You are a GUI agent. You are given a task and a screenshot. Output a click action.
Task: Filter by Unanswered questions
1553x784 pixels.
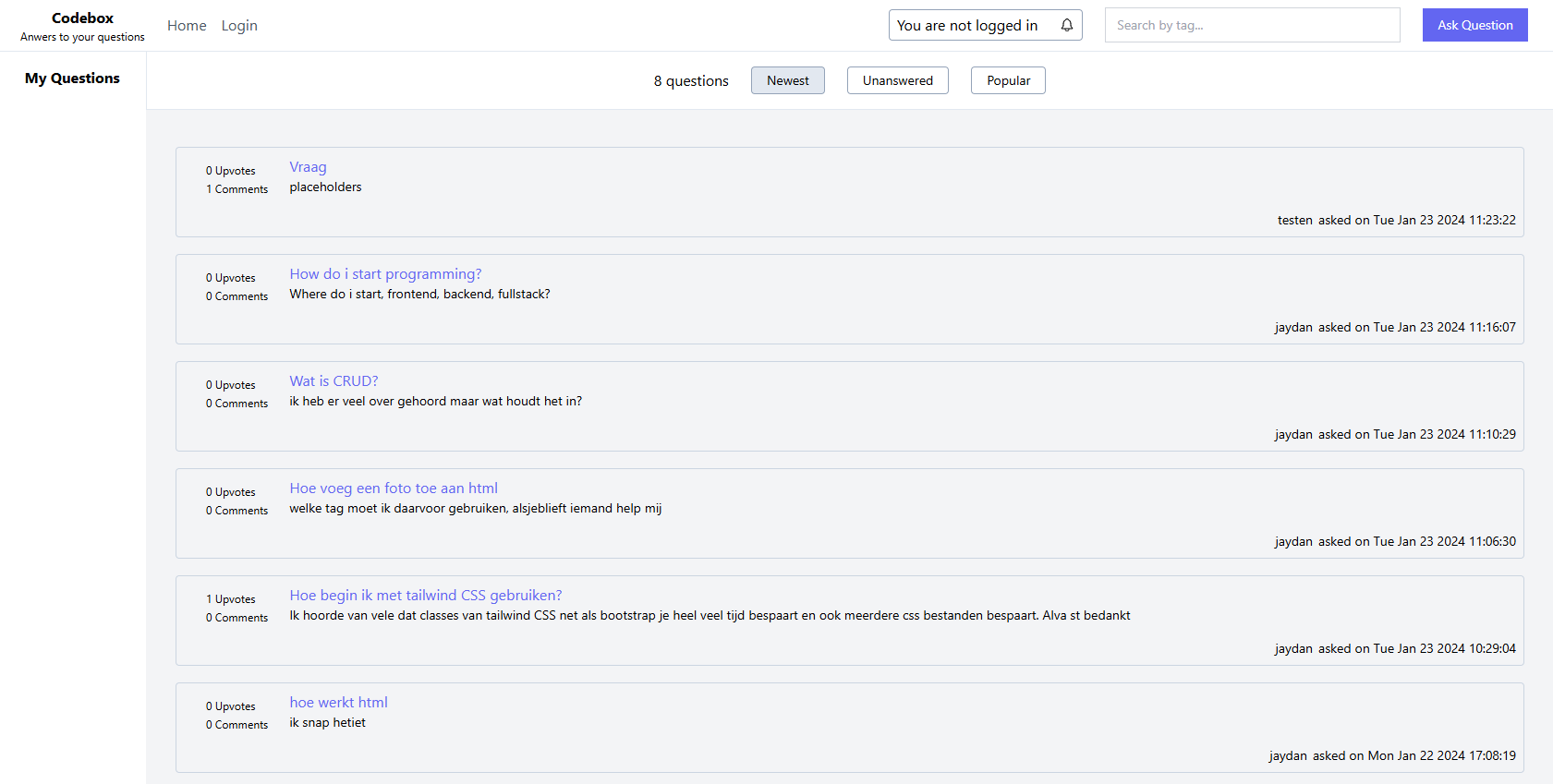pyautogui.click(x=897, y=80)
